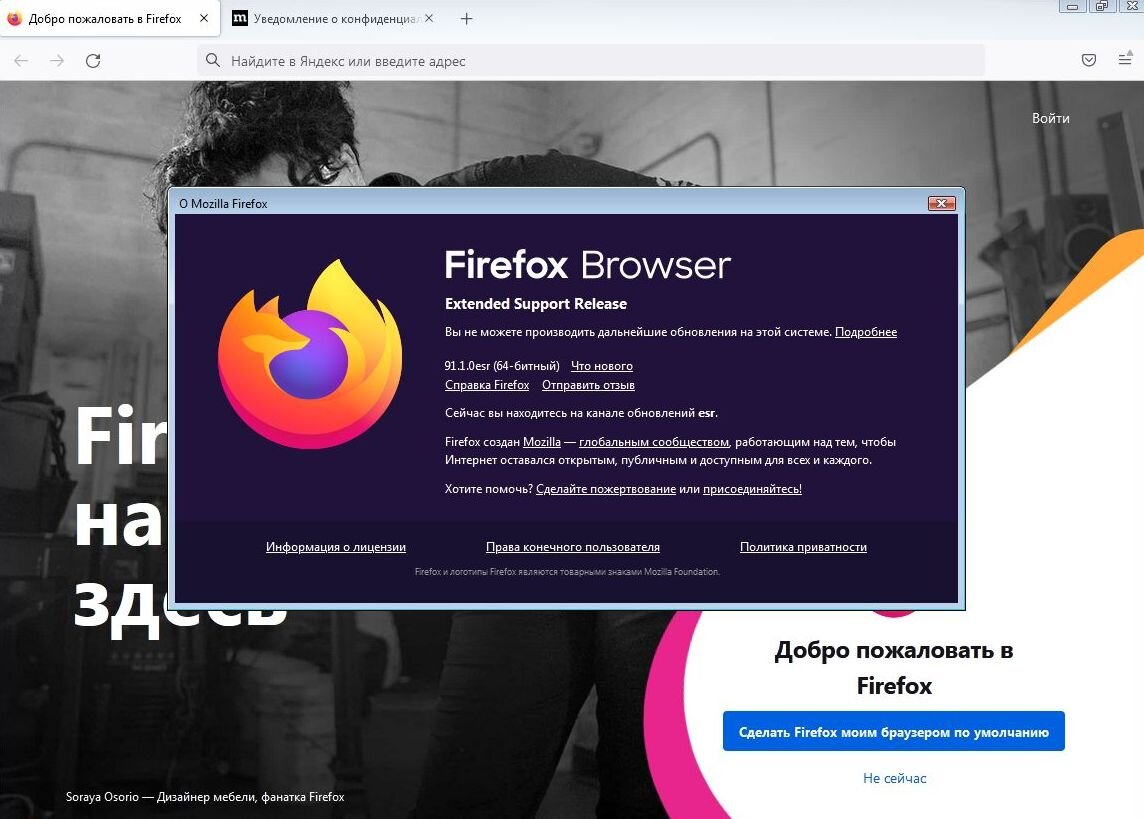Screen dimensions: 1144x819
Task: Focus the 'Найдите в Яндекс' address bar
Action: click(591, 61)
